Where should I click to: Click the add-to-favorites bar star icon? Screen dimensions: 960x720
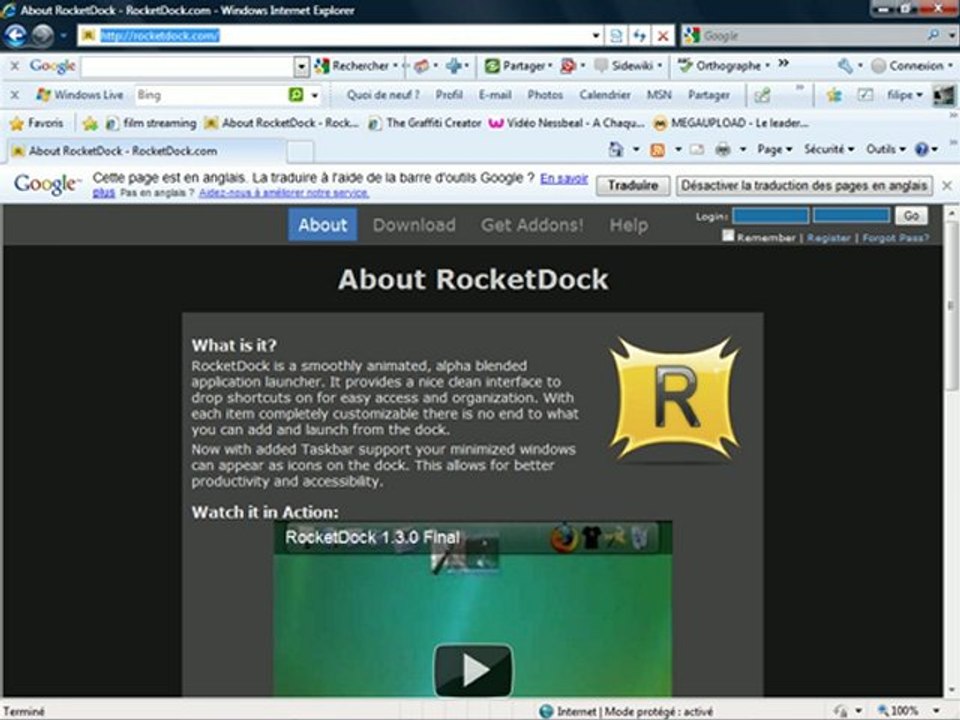pyautogui.click(x=90, y=124)
